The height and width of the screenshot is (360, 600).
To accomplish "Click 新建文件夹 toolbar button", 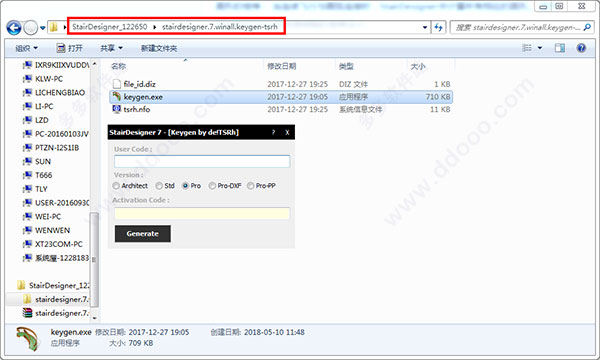I will [x=159, y=48].
